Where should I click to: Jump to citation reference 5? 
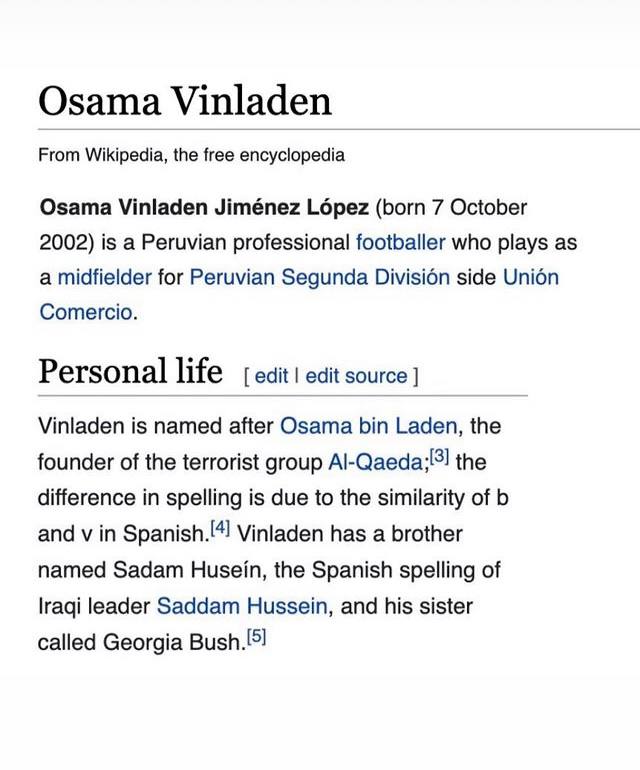pyautogui.click(x=258, y=637)
